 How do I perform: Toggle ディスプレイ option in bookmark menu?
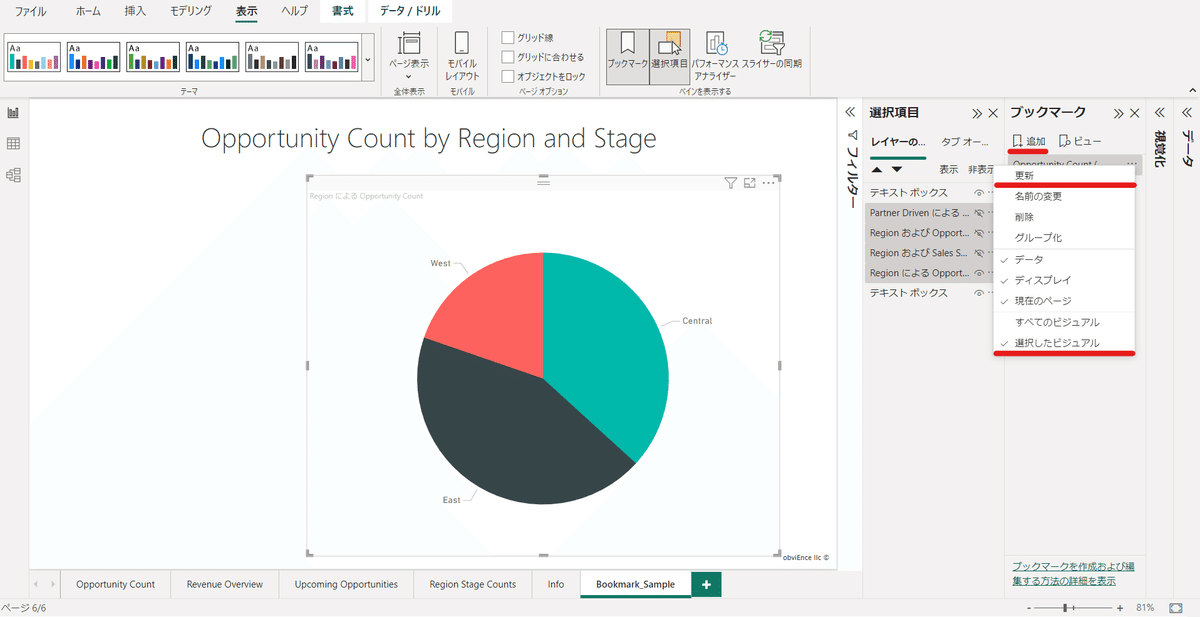[x=1065, y=280]
